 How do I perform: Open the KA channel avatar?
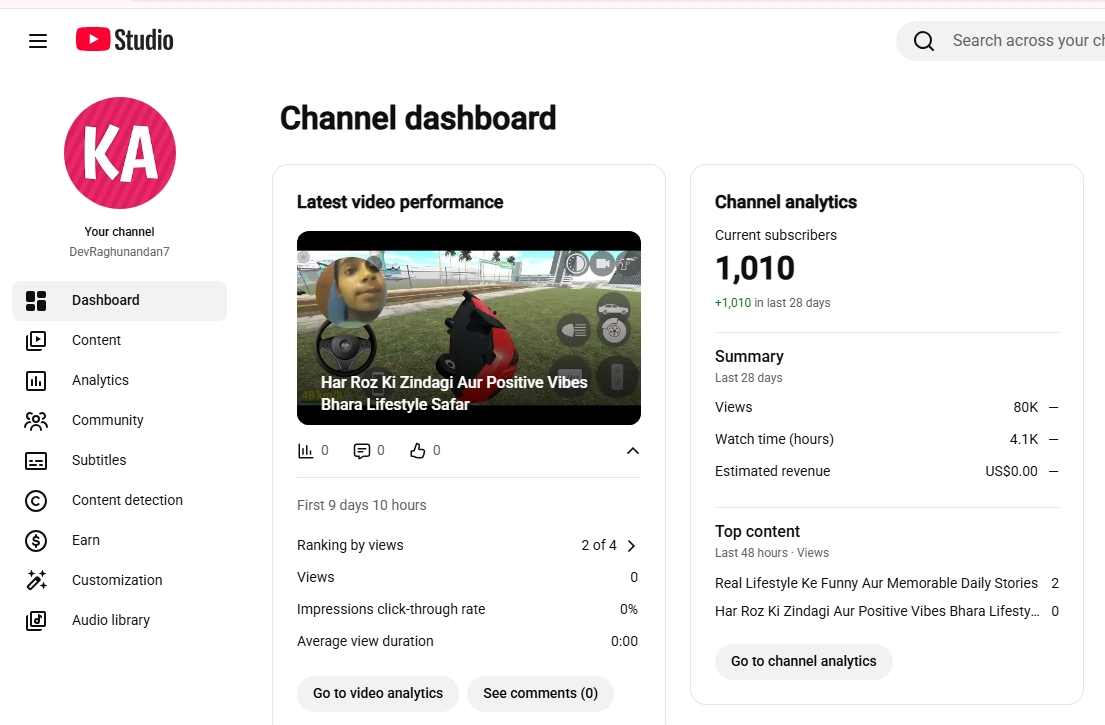pos(120,153)
